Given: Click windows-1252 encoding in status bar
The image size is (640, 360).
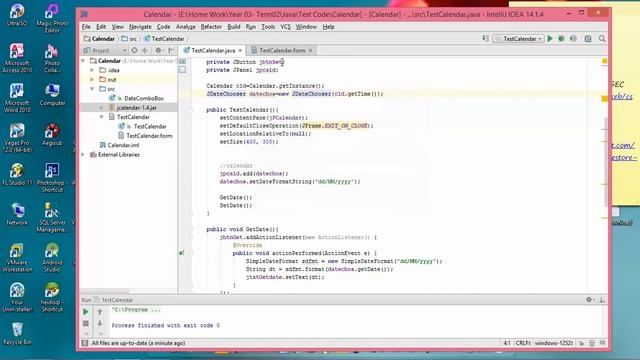Looking at the screenshot, I should 554,343.
